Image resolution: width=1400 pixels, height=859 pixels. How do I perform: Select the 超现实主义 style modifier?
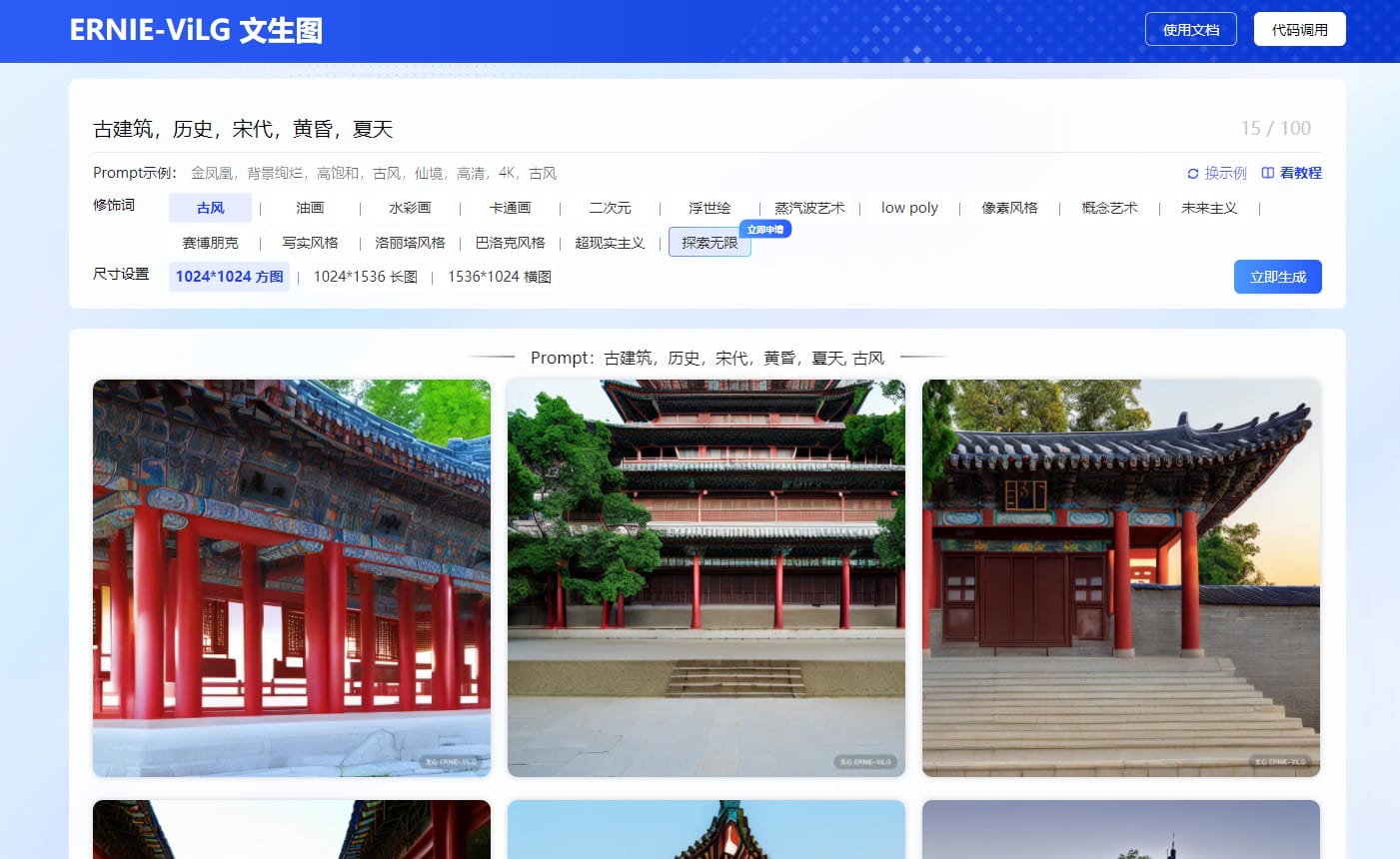click(x=610, y=243)
